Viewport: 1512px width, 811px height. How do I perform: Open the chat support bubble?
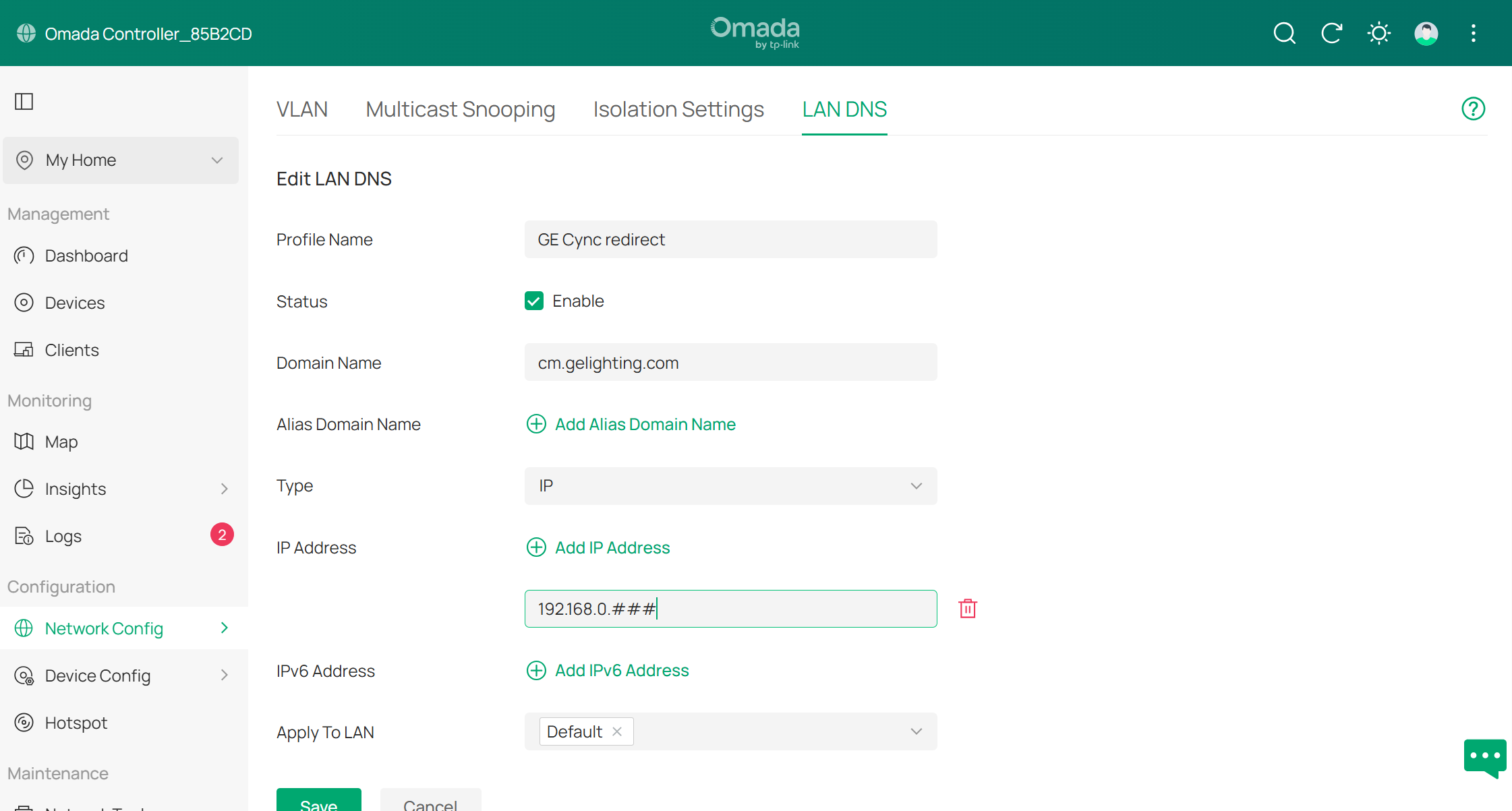[1485, 758]
